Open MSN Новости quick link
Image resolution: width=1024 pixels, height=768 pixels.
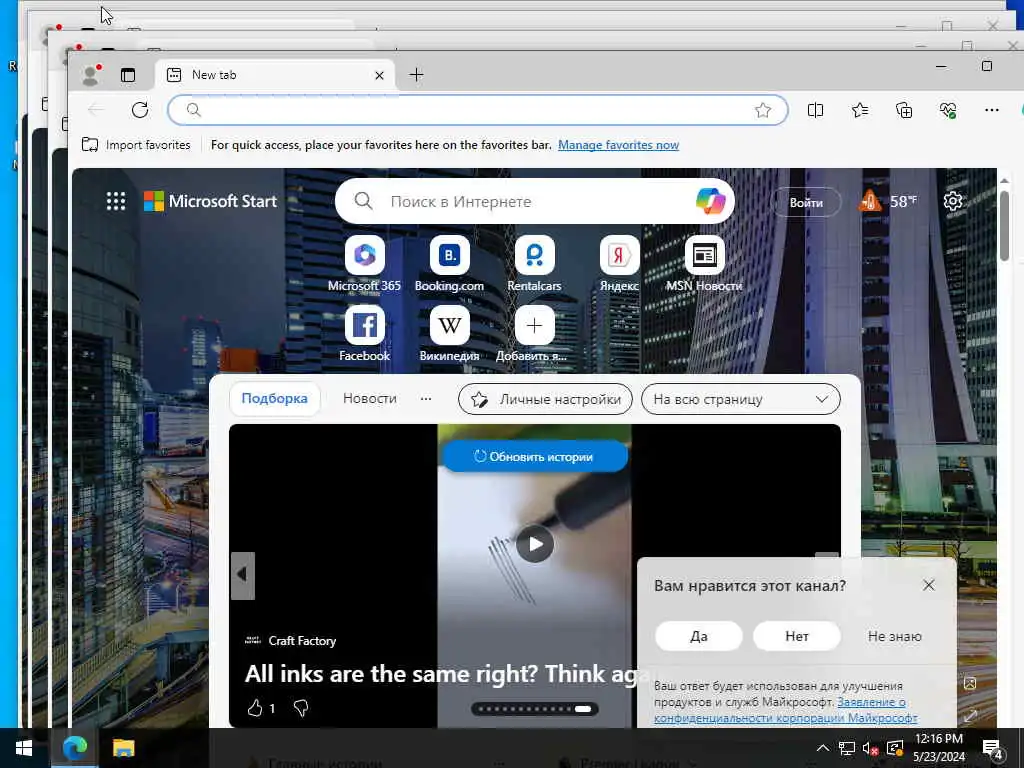[704, 264]
